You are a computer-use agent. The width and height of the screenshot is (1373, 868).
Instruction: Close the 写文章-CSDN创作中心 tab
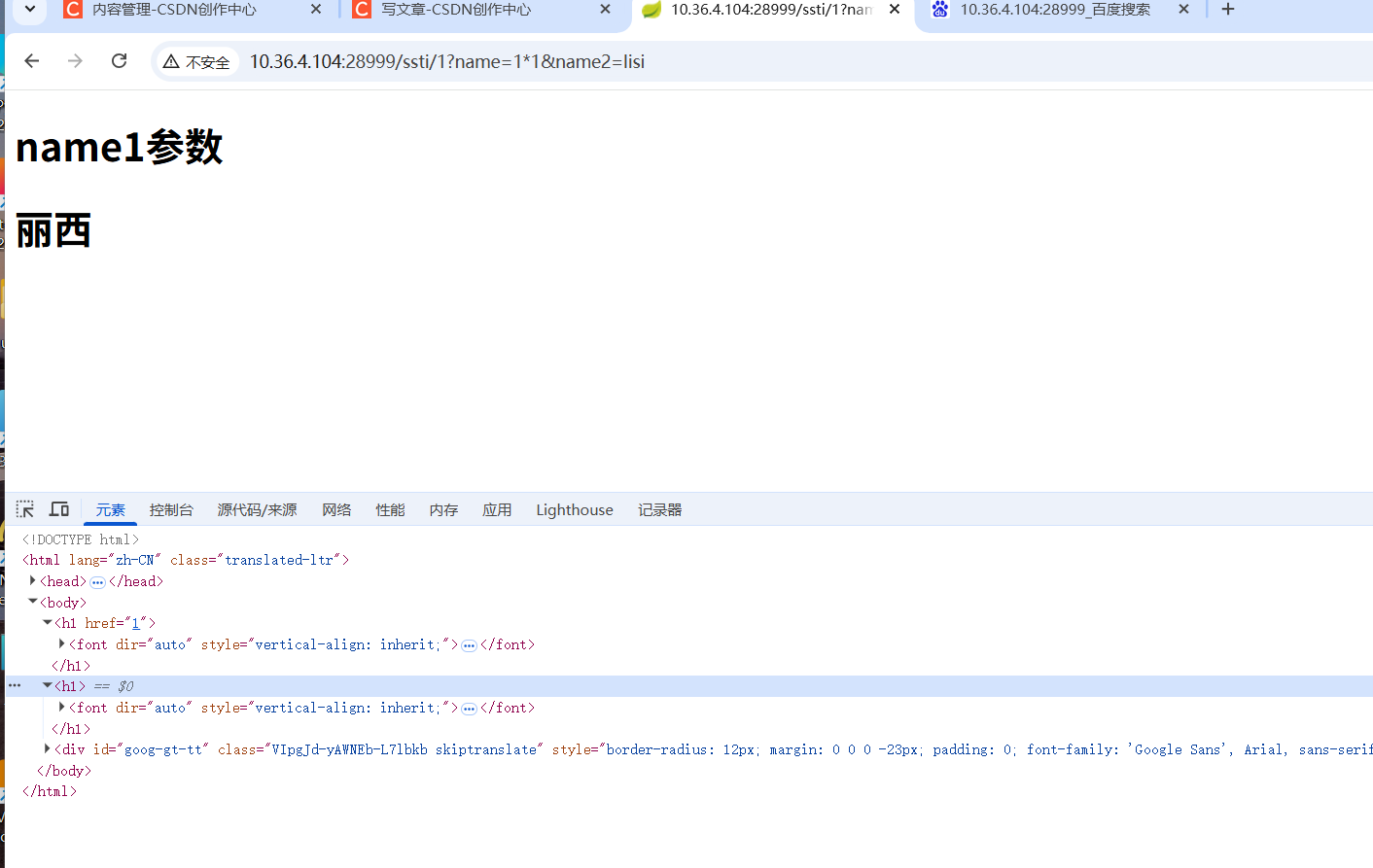605,9
